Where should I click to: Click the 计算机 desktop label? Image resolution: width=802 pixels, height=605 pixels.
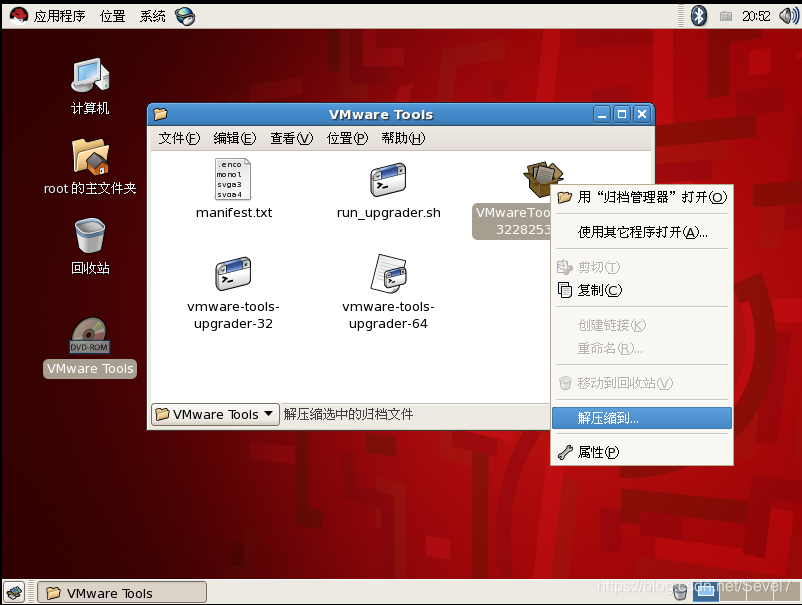(x=90, y=108)
